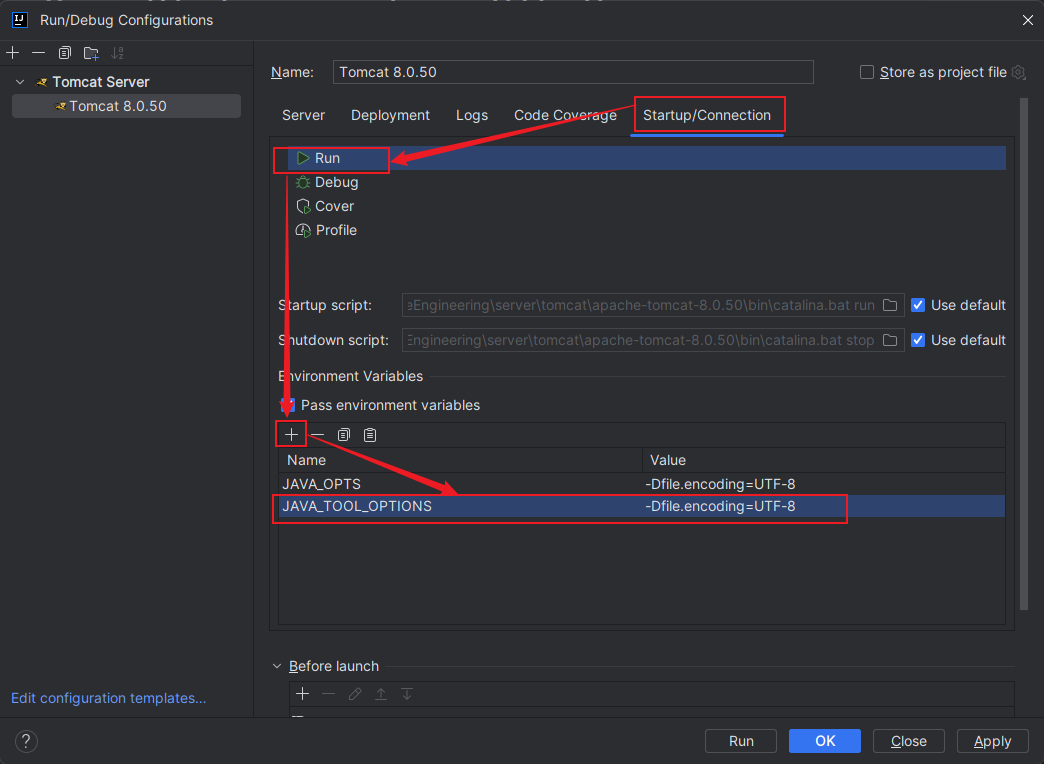Viewport: 1044px width, 764px height.
Task: Edit the Before launch task
Action: (x=355, y=694)
